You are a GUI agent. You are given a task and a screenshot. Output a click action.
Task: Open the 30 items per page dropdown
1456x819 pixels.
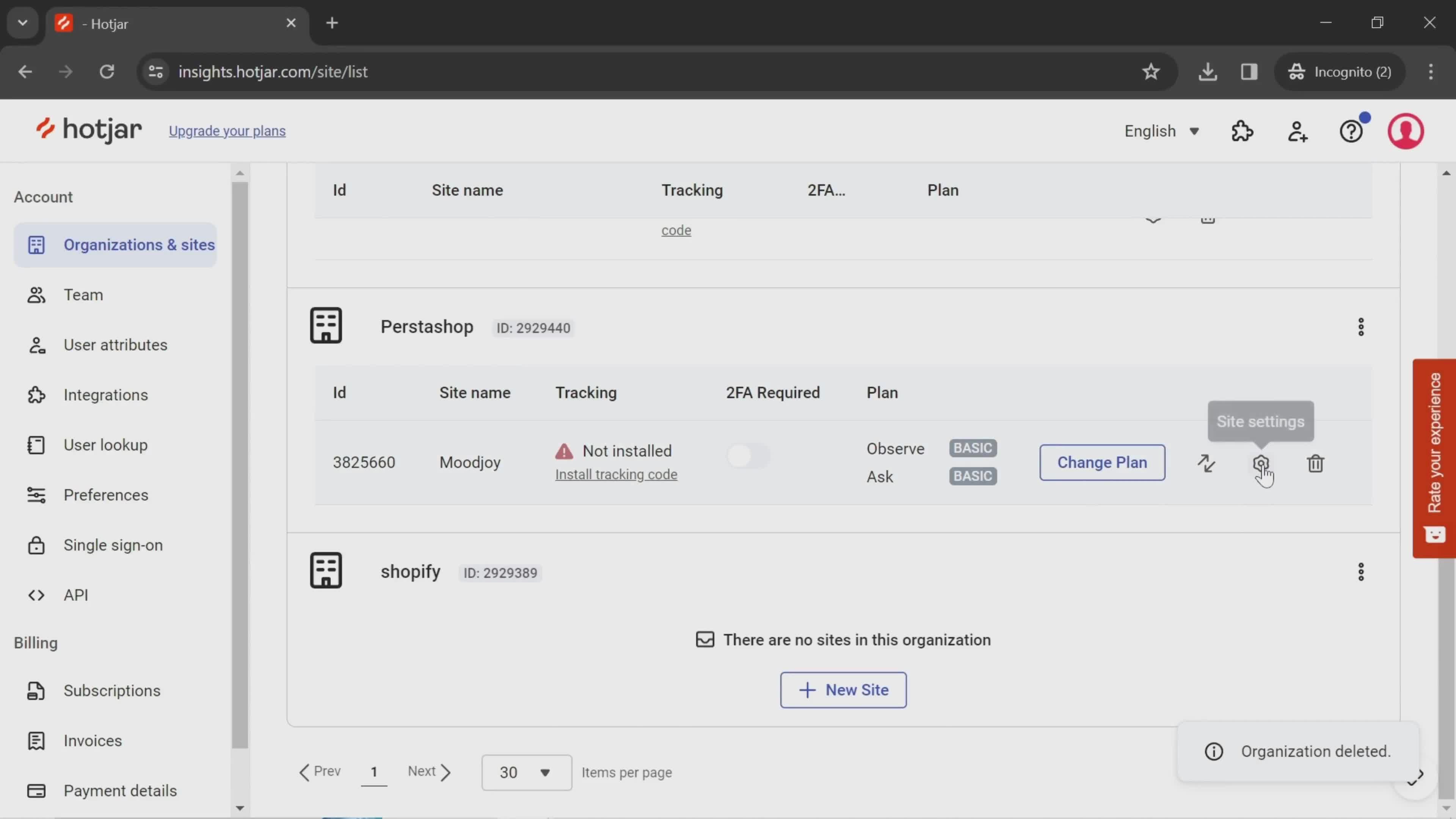(526, 772)
